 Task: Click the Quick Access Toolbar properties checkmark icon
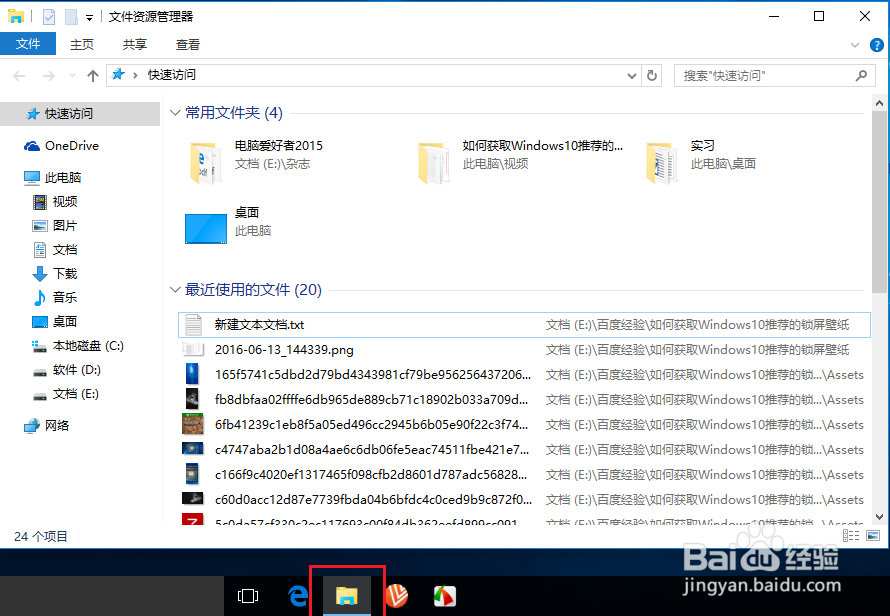pos(48,16)
